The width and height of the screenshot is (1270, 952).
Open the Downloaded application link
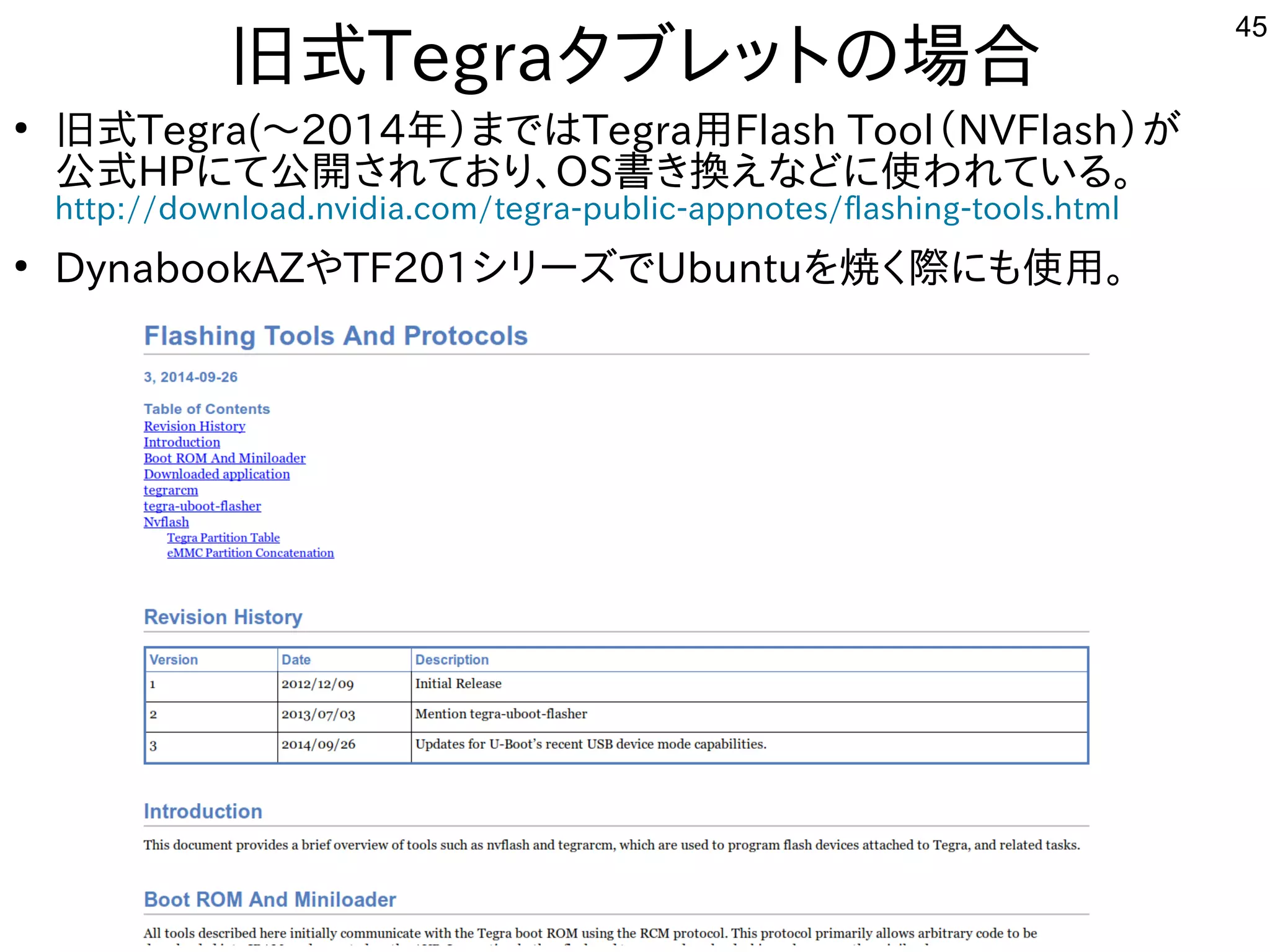point(216,474)
